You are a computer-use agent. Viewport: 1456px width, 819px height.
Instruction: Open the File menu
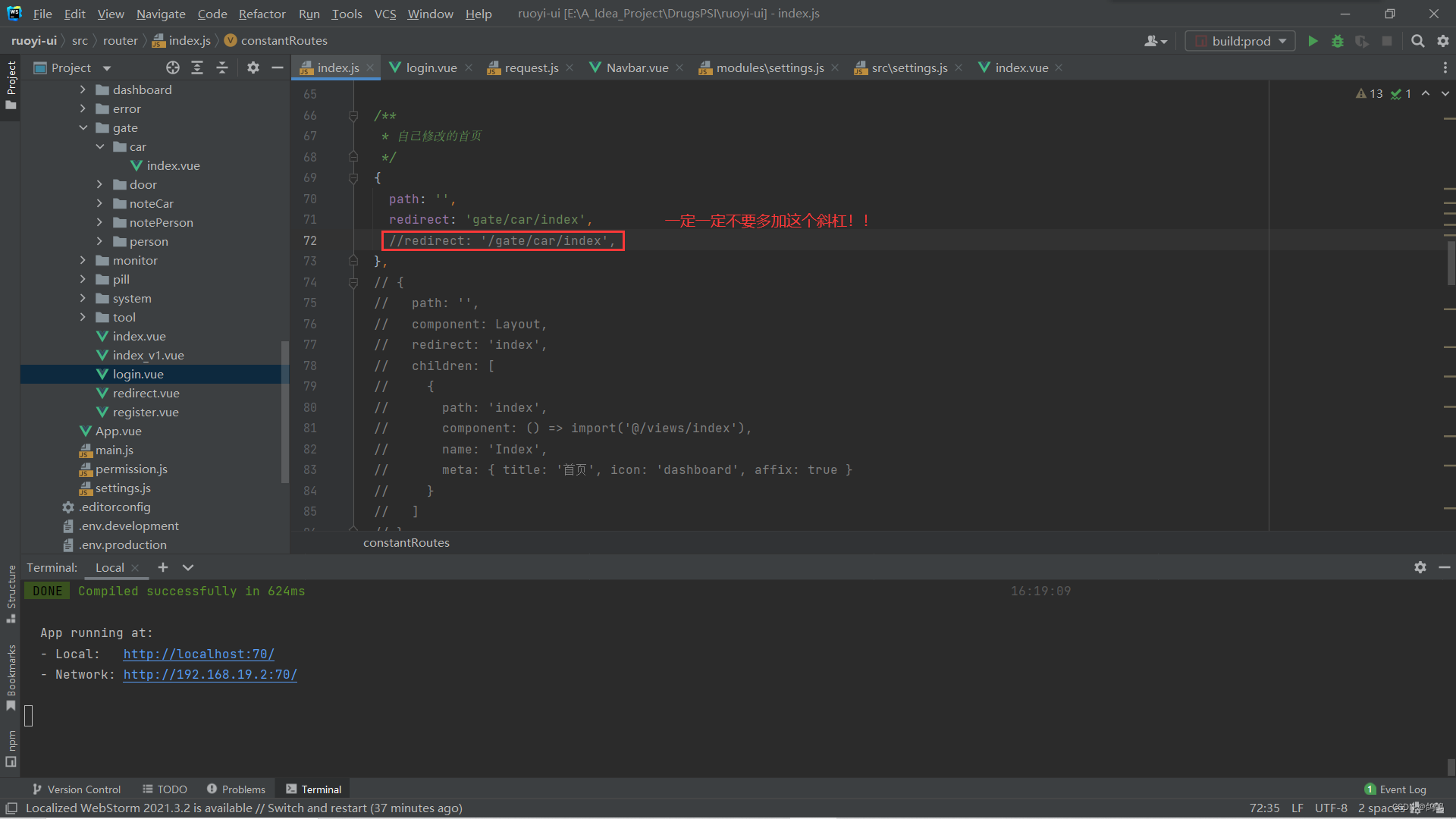(42, 14)
